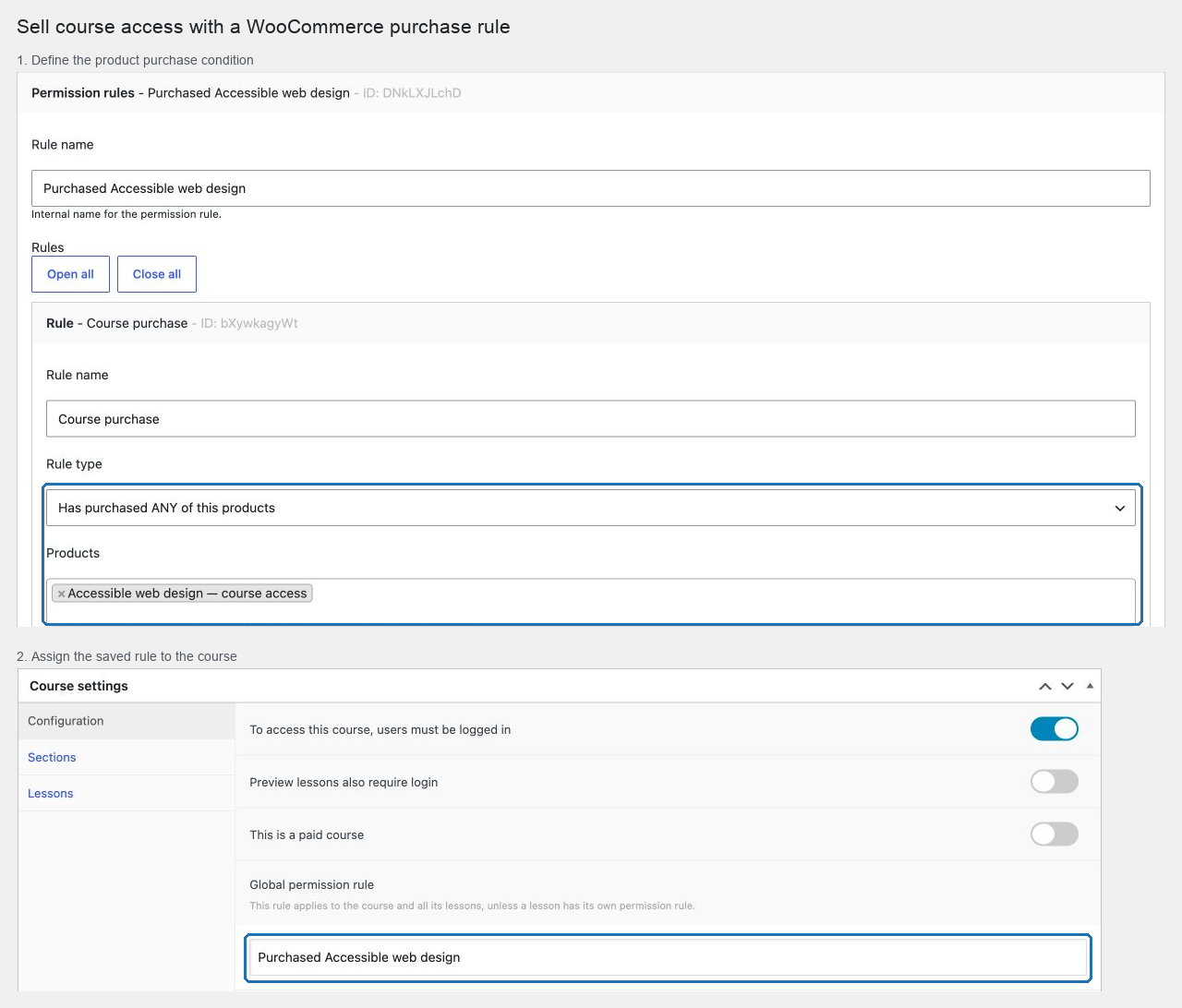
Task: Click the rule ID bXywkagyWt text
Action: 249,323
